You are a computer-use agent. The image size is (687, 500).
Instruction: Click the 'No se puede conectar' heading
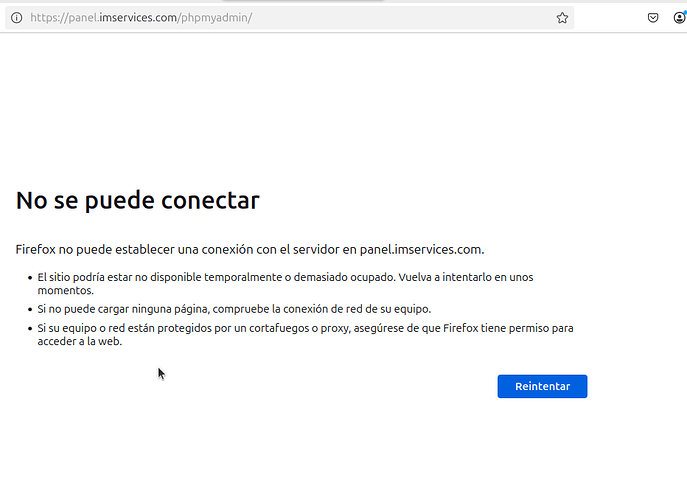(138, 200)
